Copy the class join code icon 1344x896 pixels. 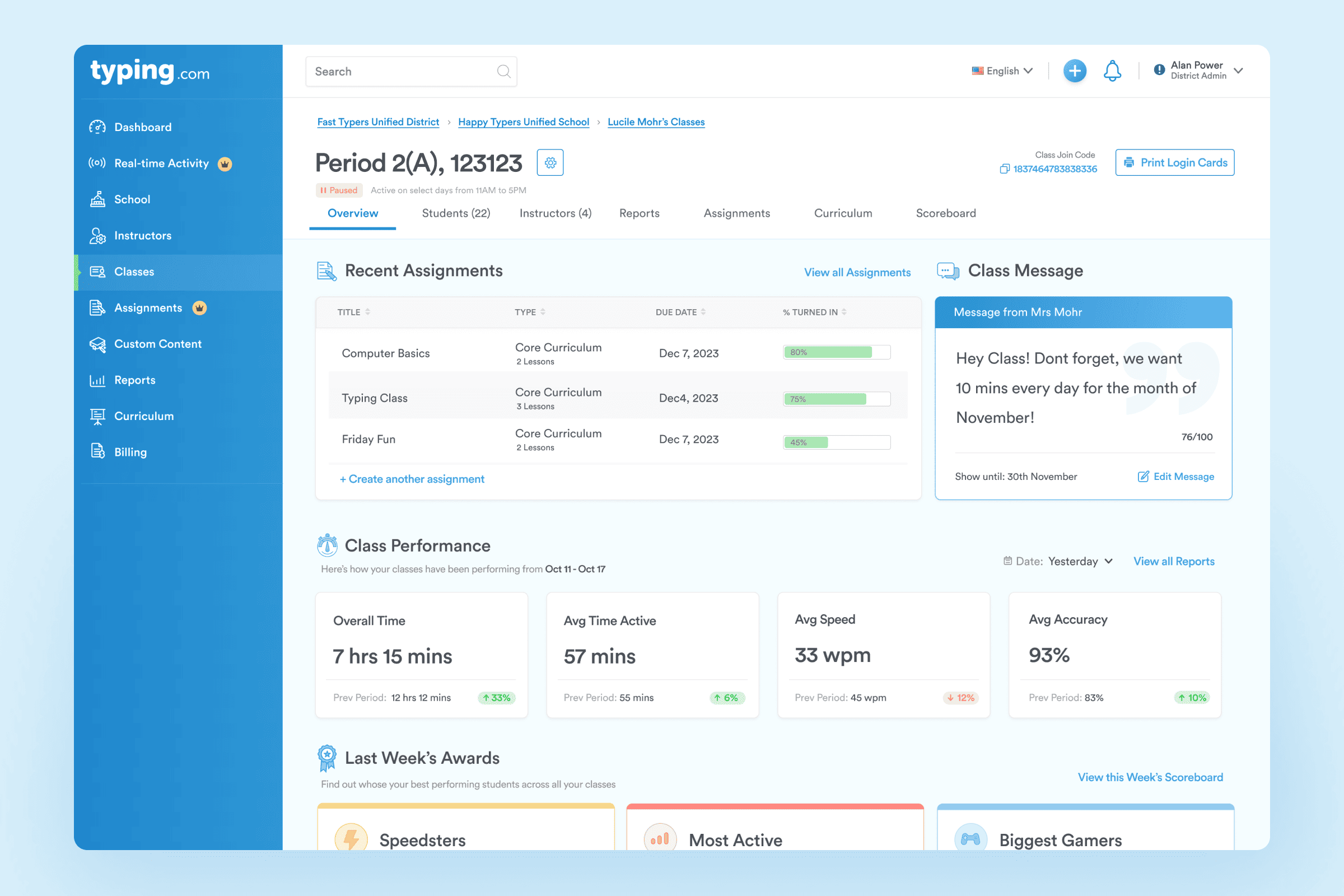pyautogui.click(x=1004, y=169)
